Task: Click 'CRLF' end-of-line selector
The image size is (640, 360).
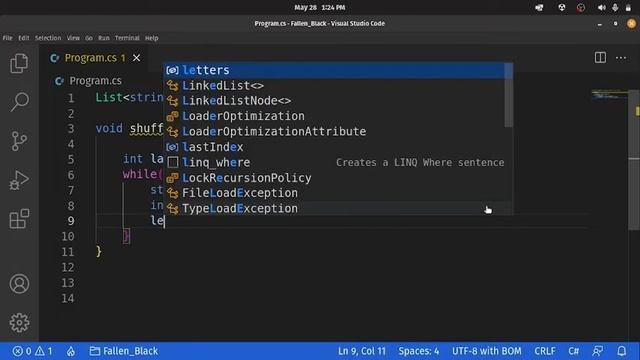Action: point(545,351)
